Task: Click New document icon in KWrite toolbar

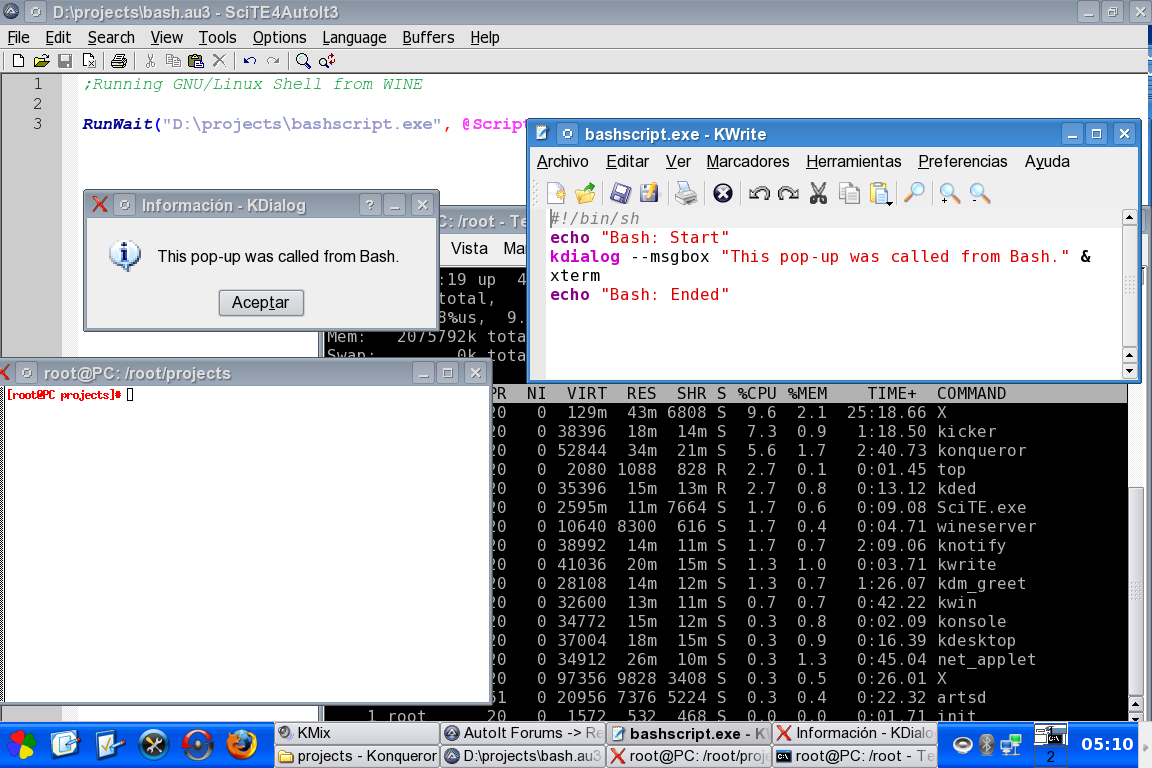Action: click(556, 193)
